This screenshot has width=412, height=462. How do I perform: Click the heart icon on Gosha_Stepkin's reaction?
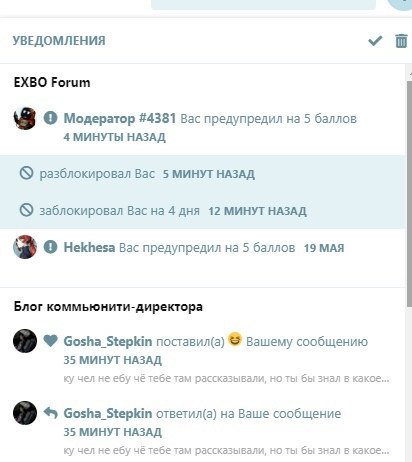[50, 341]
